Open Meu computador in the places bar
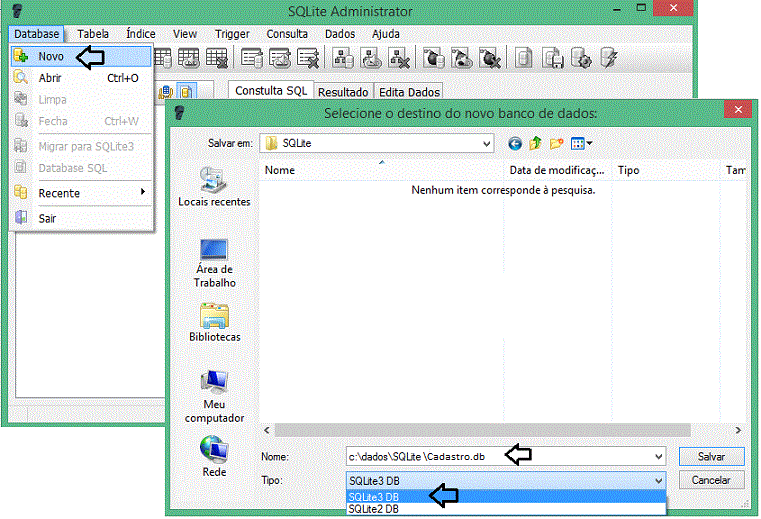The image size is (761, 519). (x=214, y=397)
